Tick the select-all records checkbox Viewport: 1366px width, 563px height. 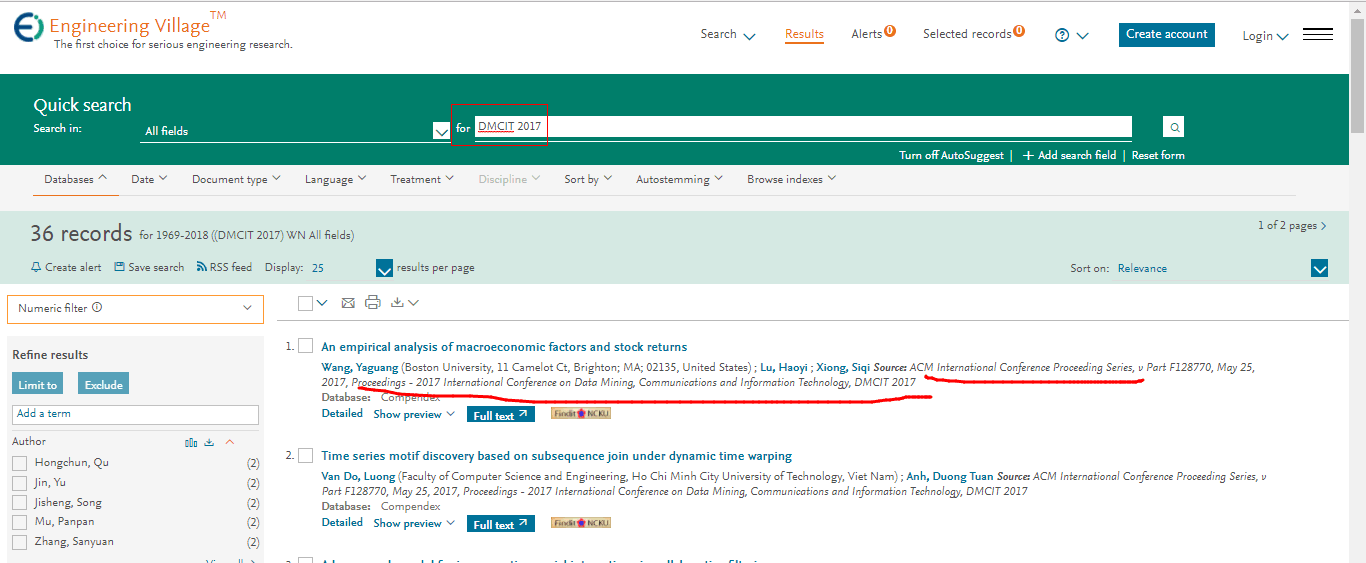pos(306,303)
